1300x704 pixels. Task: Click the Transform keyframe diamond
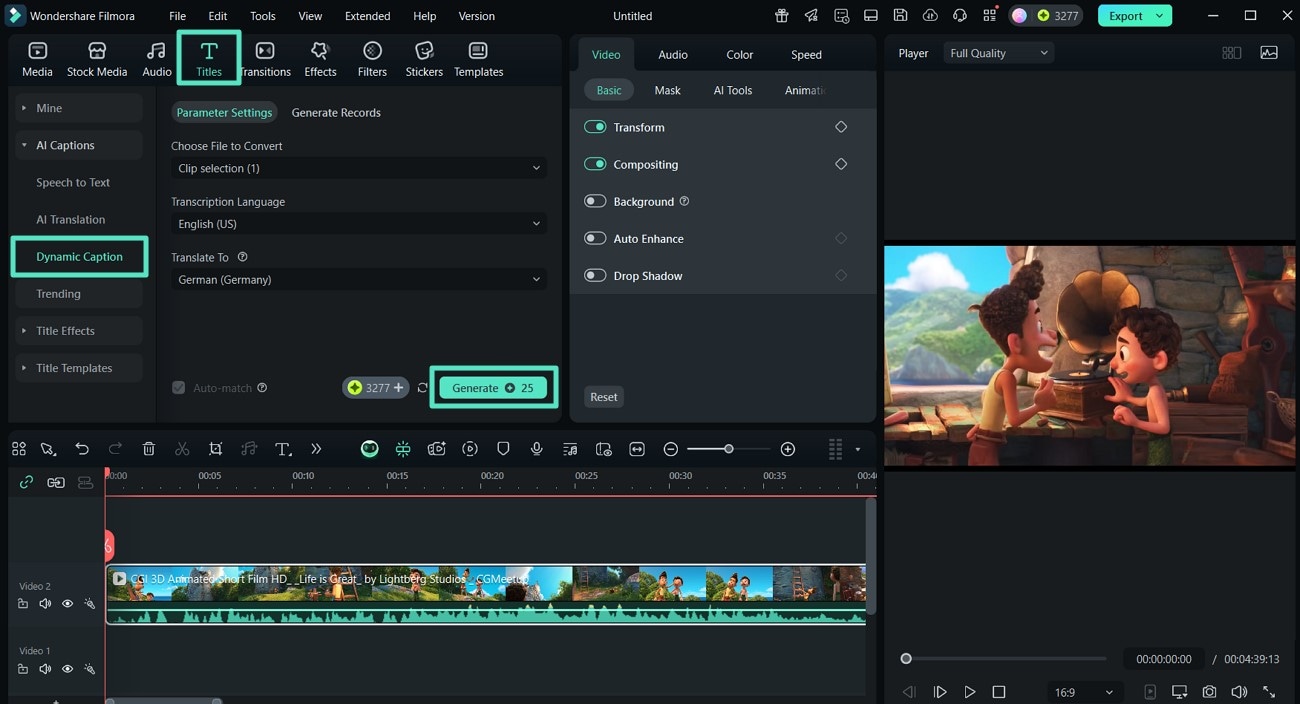click(x=841, y=127)
